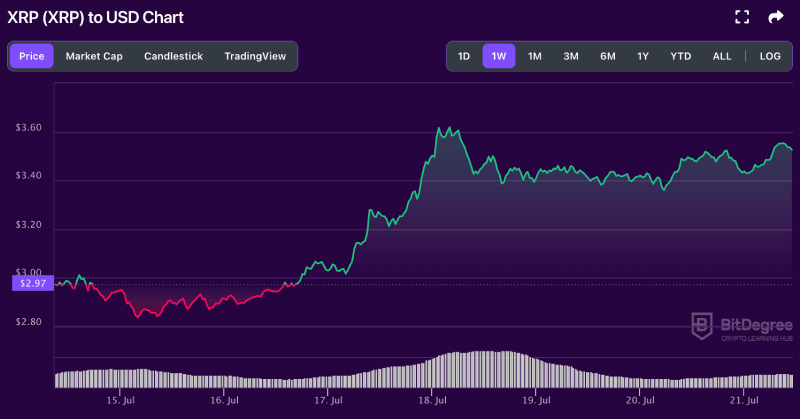Click the 18. Jul date label
Screen dimensions: 800x419
tap(432, 401)
